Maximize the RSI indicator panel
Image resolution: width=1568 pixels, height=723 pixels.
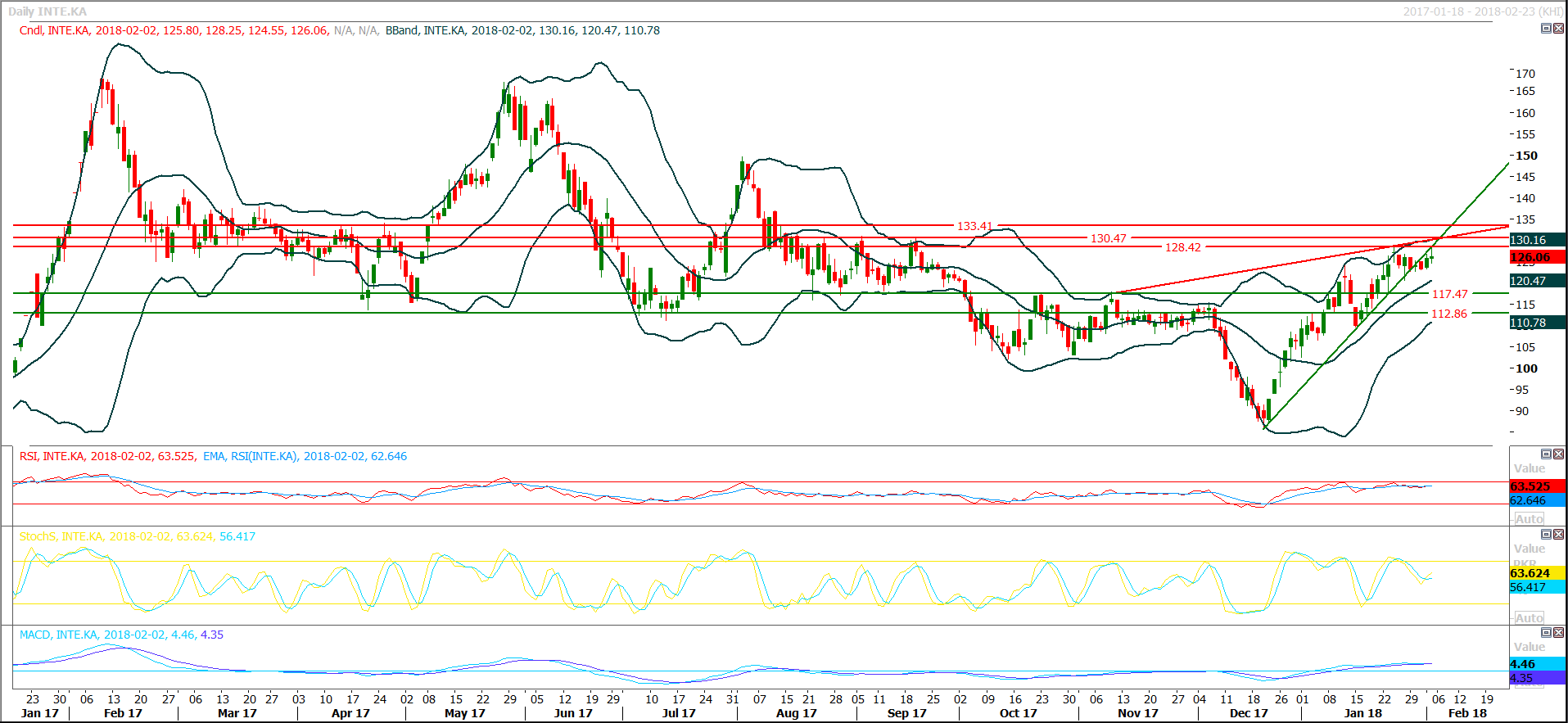click(x=1546, y=454)
